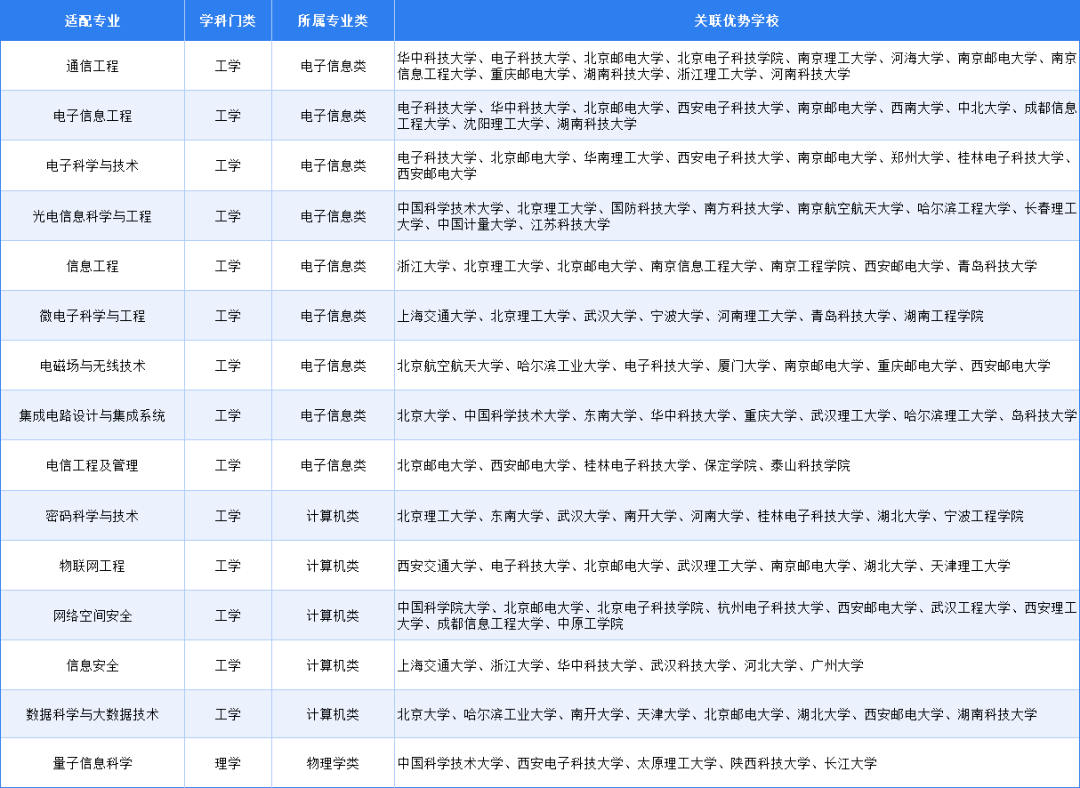Click the 电子信息类 cell for 通信工程
This screenshot has height=788, width=1080.
click(x=332, y=66)
